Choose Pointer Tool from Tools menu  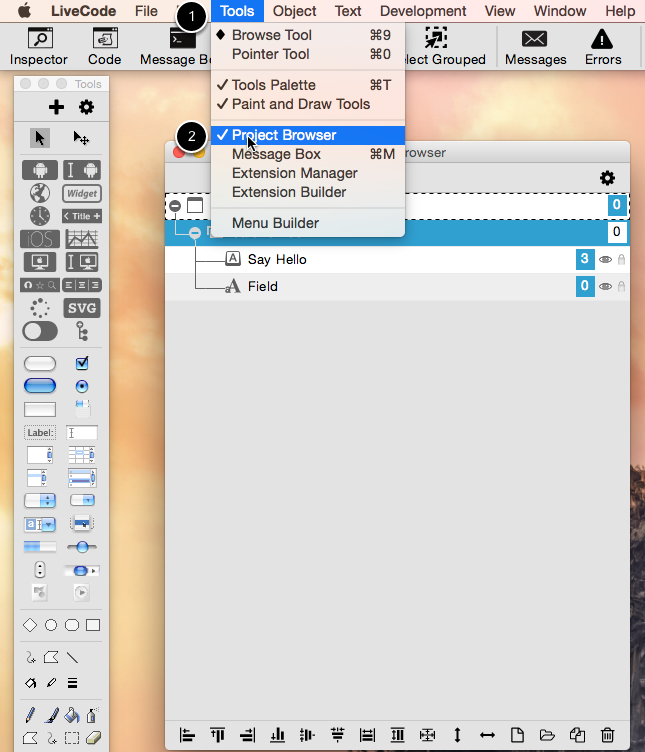click(x=308, y=54)
